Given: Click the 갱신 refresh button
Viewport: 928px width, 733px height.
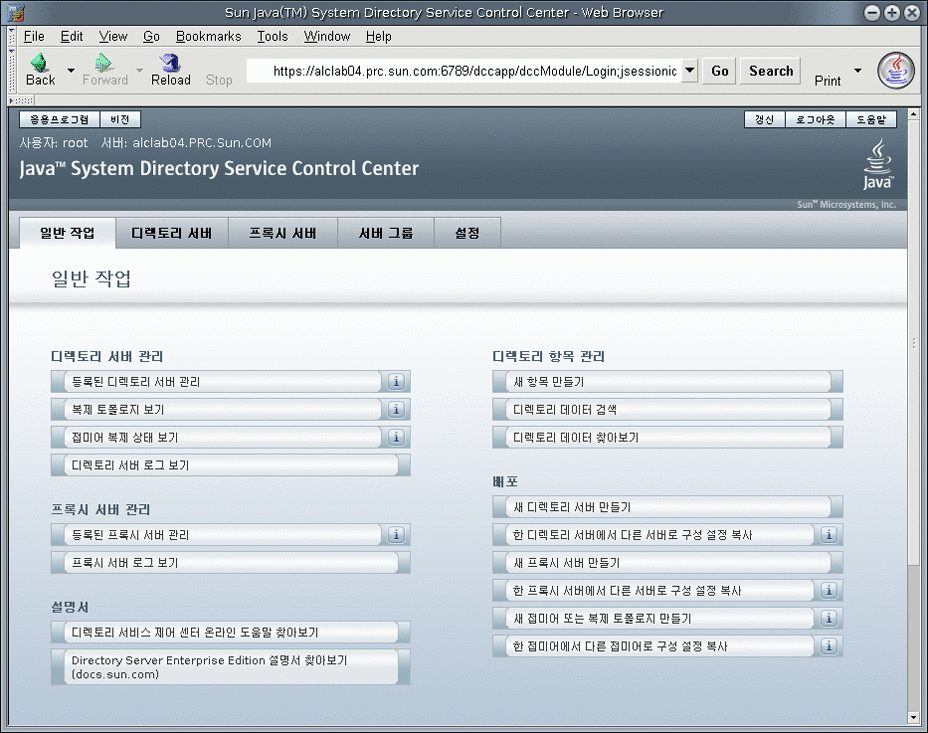Looking at the screenshot, I should (x=765, y=120).
